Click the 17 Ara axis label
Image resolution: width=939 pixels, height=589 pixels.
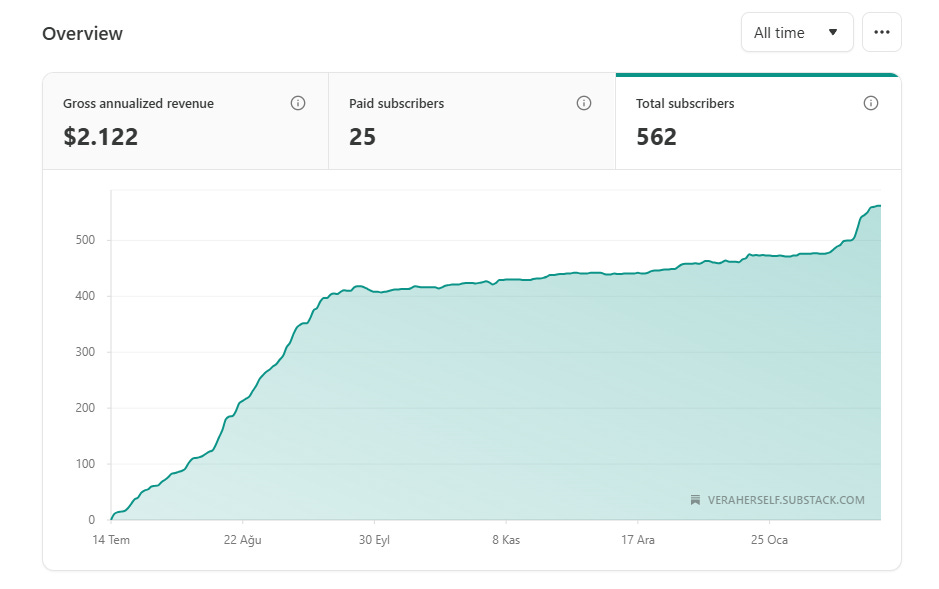coord(638,540)
